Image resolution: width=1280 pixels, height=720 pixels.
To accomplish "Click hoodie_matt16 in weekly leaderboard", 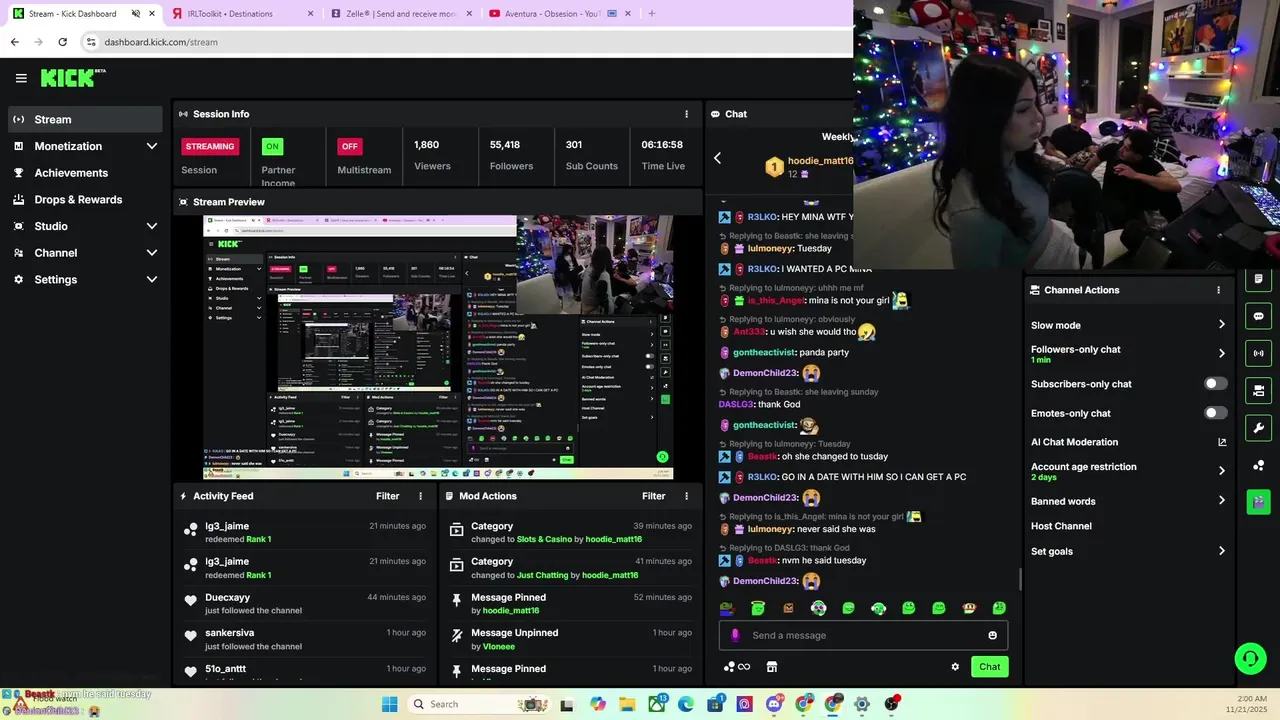I will [820, 161].
